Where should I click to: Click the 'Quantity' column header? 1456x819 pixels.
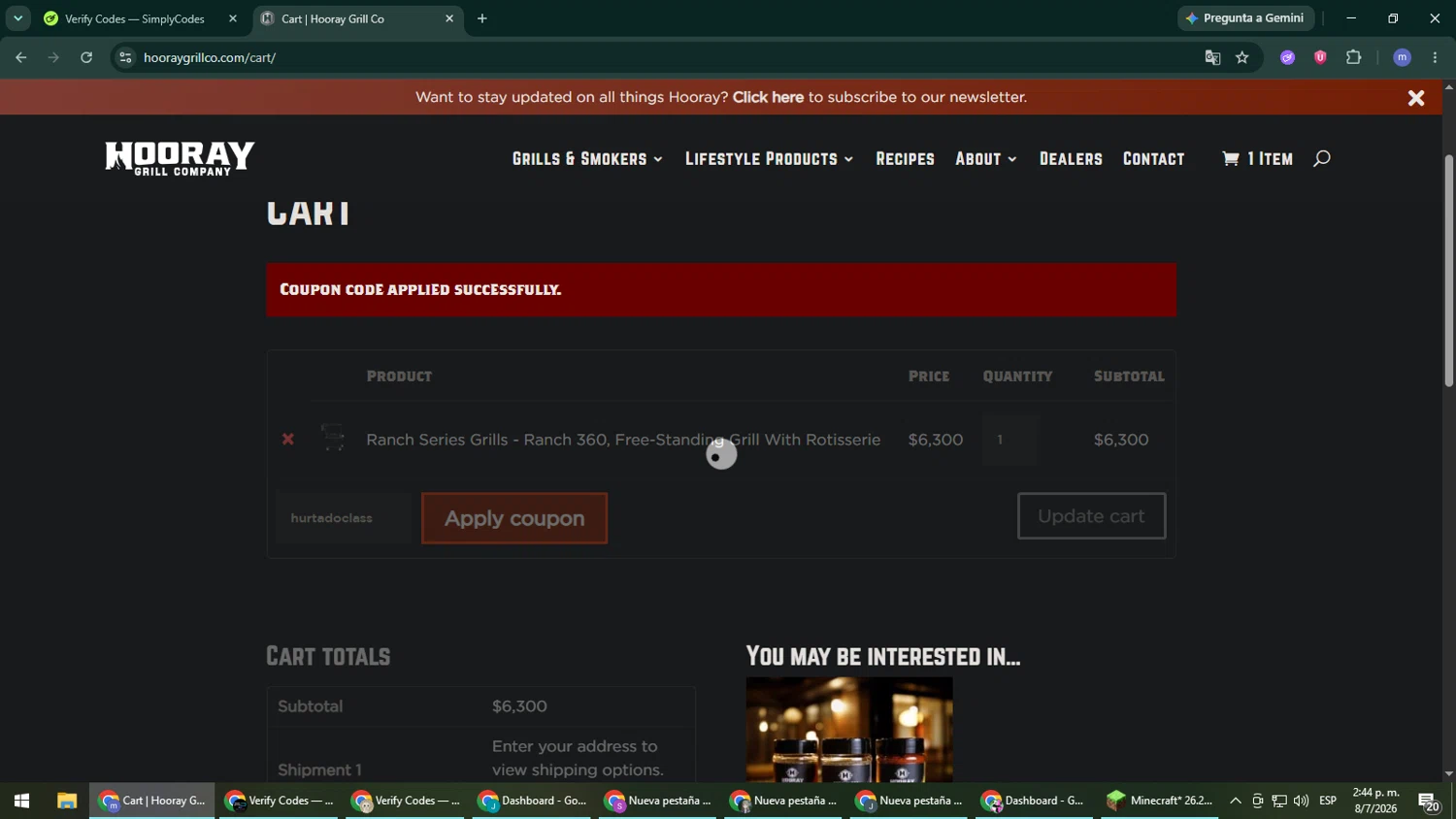click(x=1017, y=377)
